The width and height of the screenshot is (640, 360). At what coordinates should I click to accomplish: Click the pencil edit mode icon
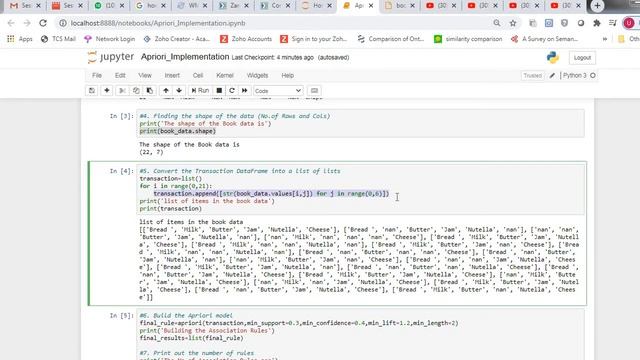pos(552,76)
